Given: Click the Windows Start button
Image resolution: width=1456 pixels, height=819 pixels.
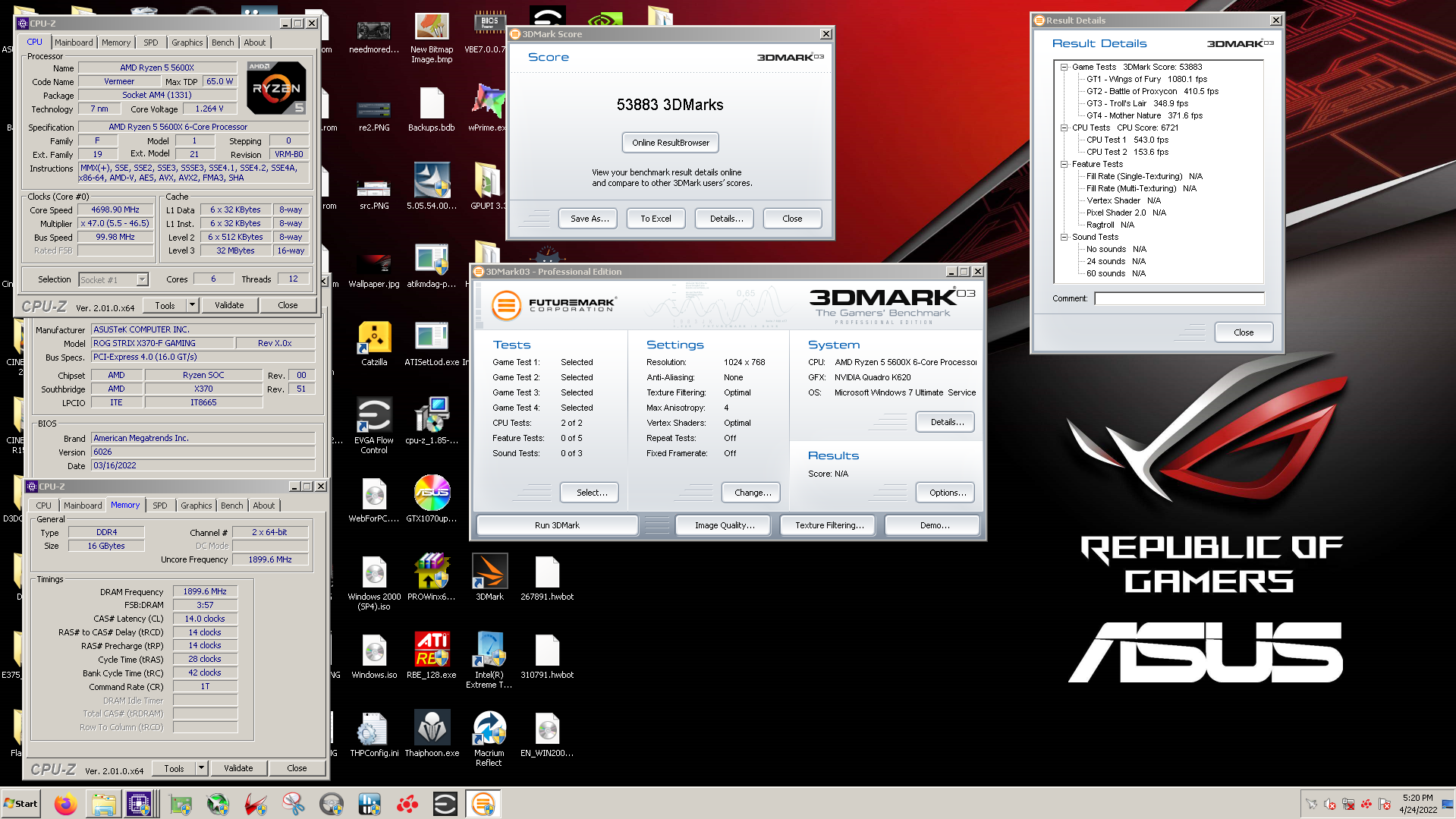Looking at the screenshot, I should point(20,804).
